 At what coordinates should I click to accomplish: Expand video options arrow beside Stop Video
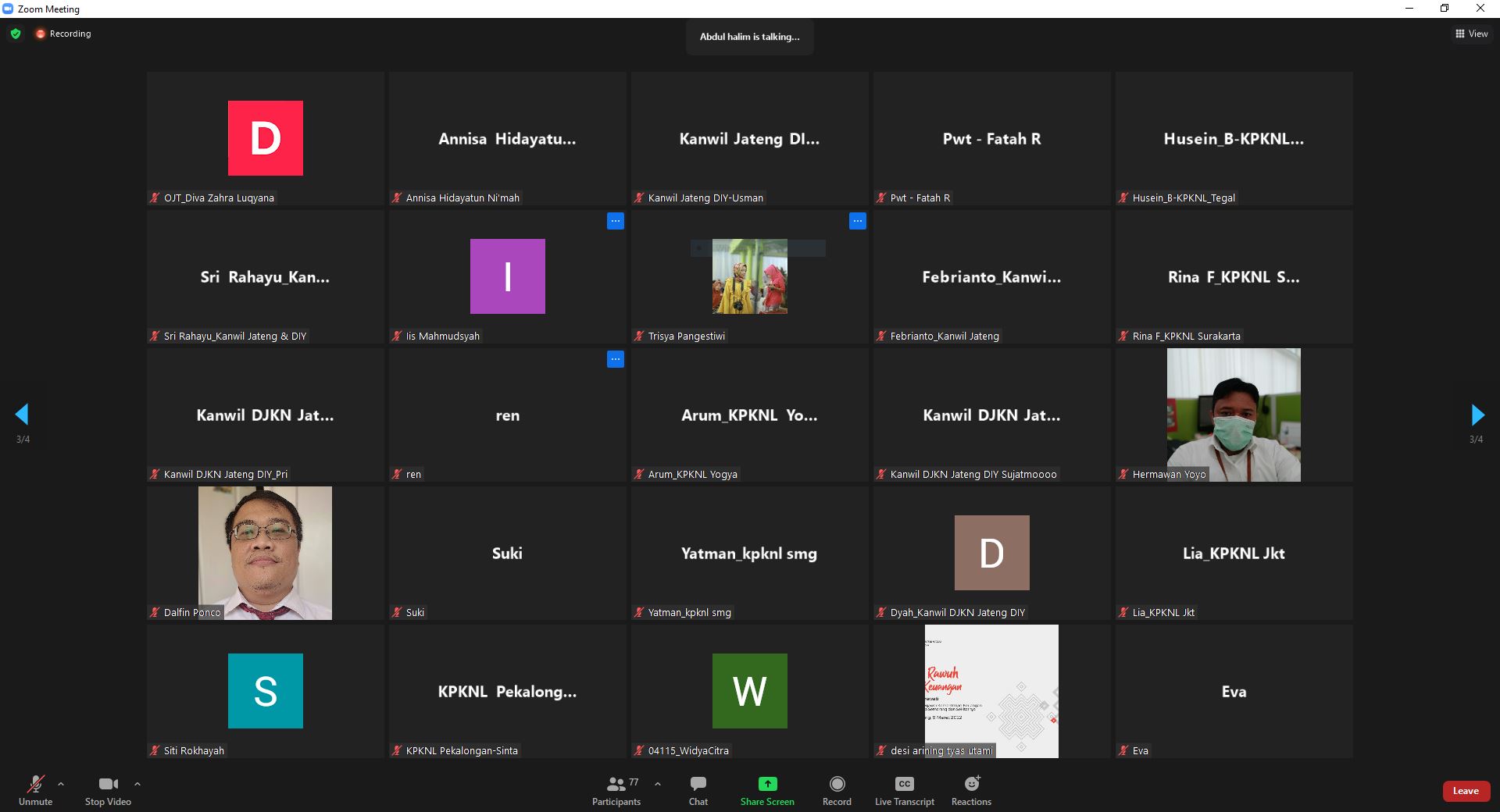pyautogui.click(x=137, y=784)
